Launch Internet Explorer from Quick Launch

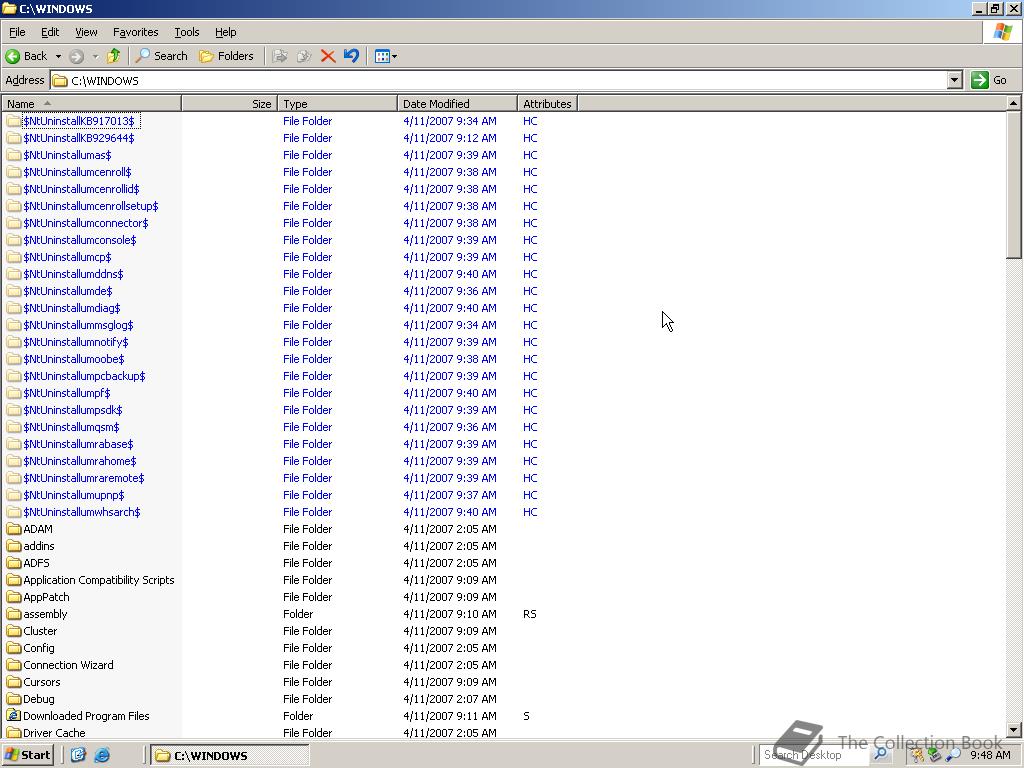pos(102,755)
